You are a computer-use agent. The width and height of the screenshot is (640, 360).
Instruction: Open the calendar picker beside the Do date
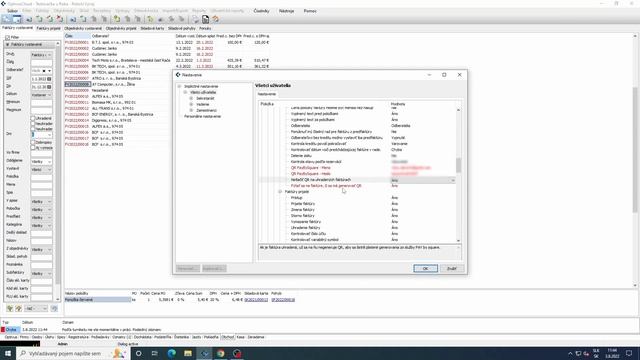tap(49, 87)
